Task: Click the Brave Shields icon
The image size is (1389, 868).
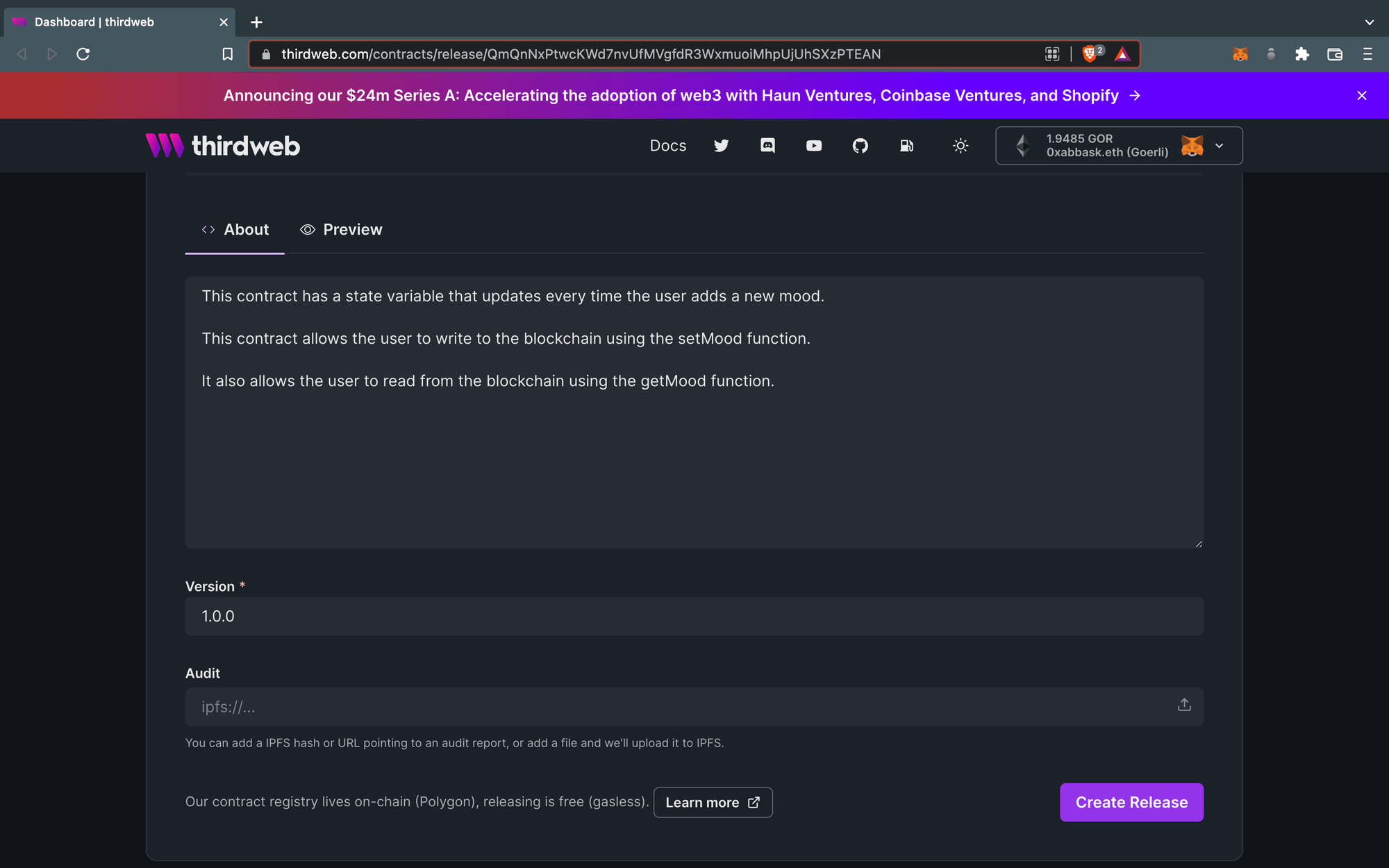Action: pyautogui.click(x=1090, y=54)
